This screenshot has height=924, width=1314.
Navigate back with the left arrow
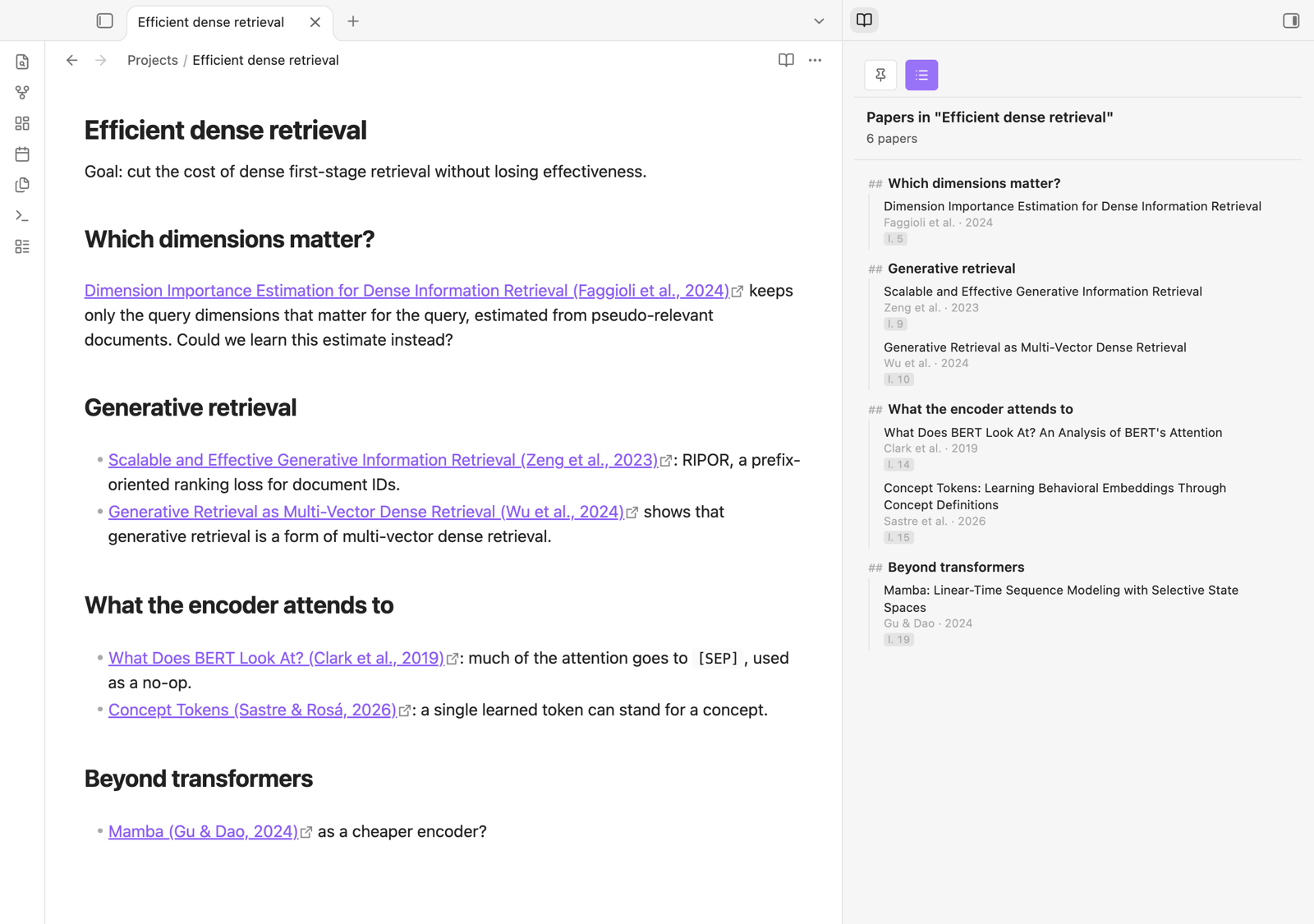coord(72,60)
